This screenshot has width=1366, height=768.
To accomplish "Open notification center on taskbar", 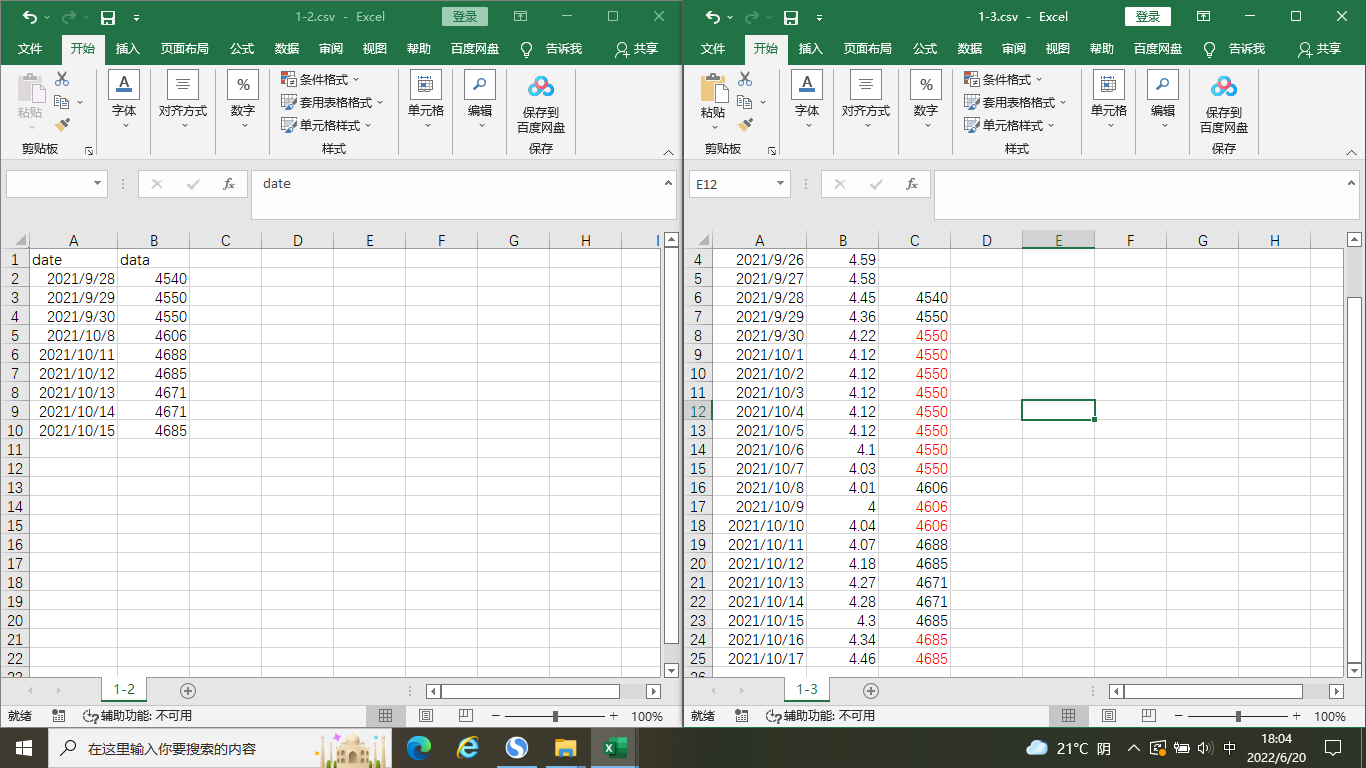I will (1332, 747).
